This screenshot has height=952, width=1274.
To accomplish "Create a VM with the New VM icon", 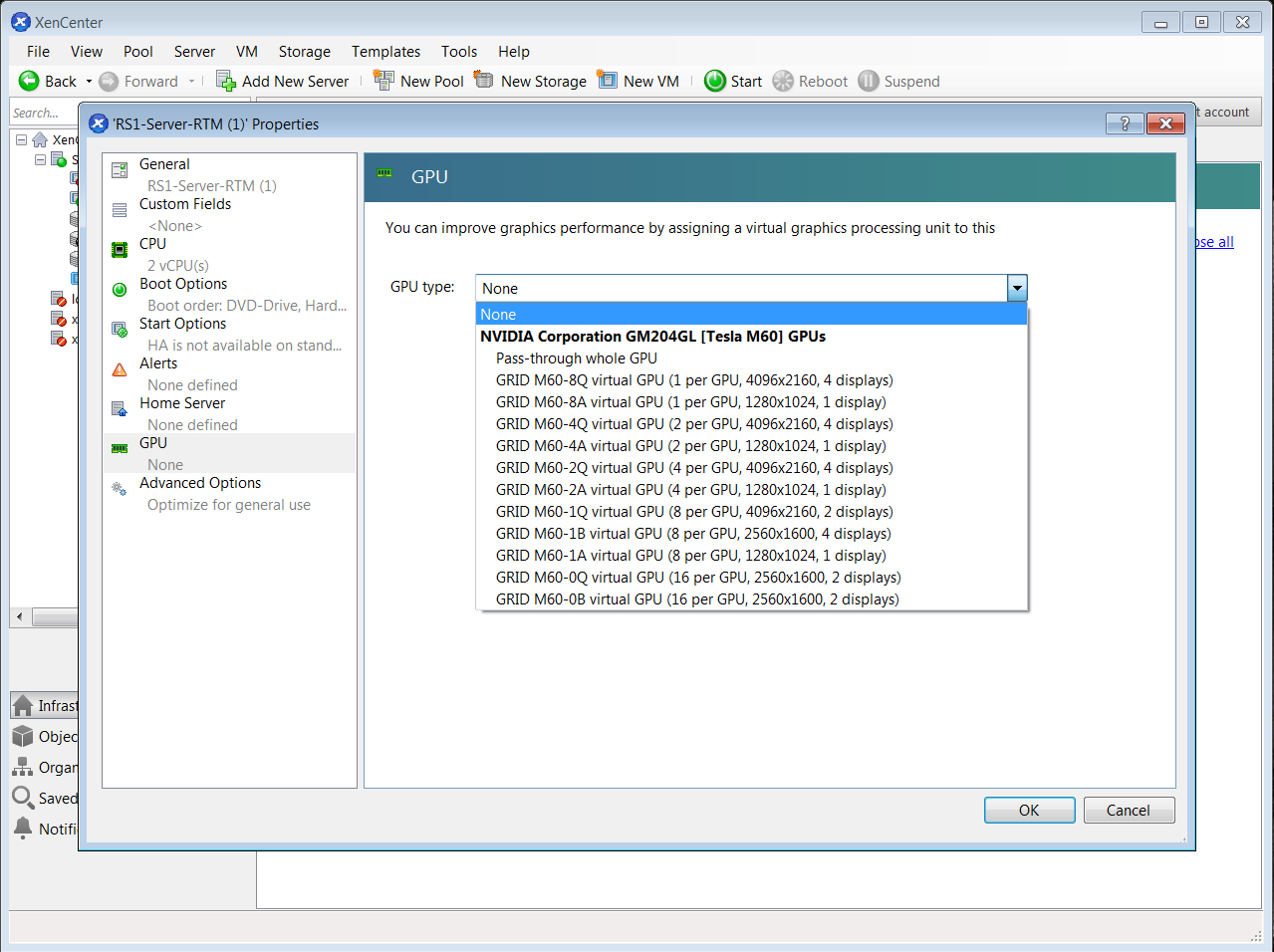I will click(x=606, y=81).
